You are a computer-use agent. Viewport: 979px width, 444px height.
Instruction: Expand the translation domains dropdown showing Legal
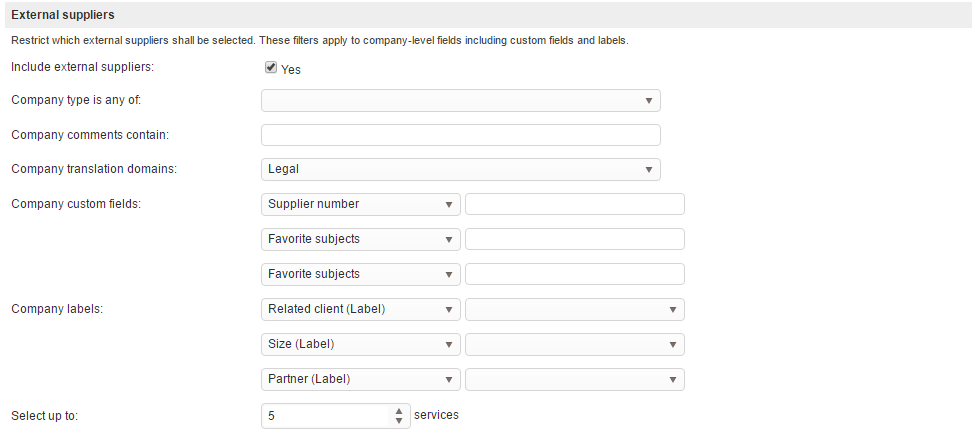(x=460, y=169)
